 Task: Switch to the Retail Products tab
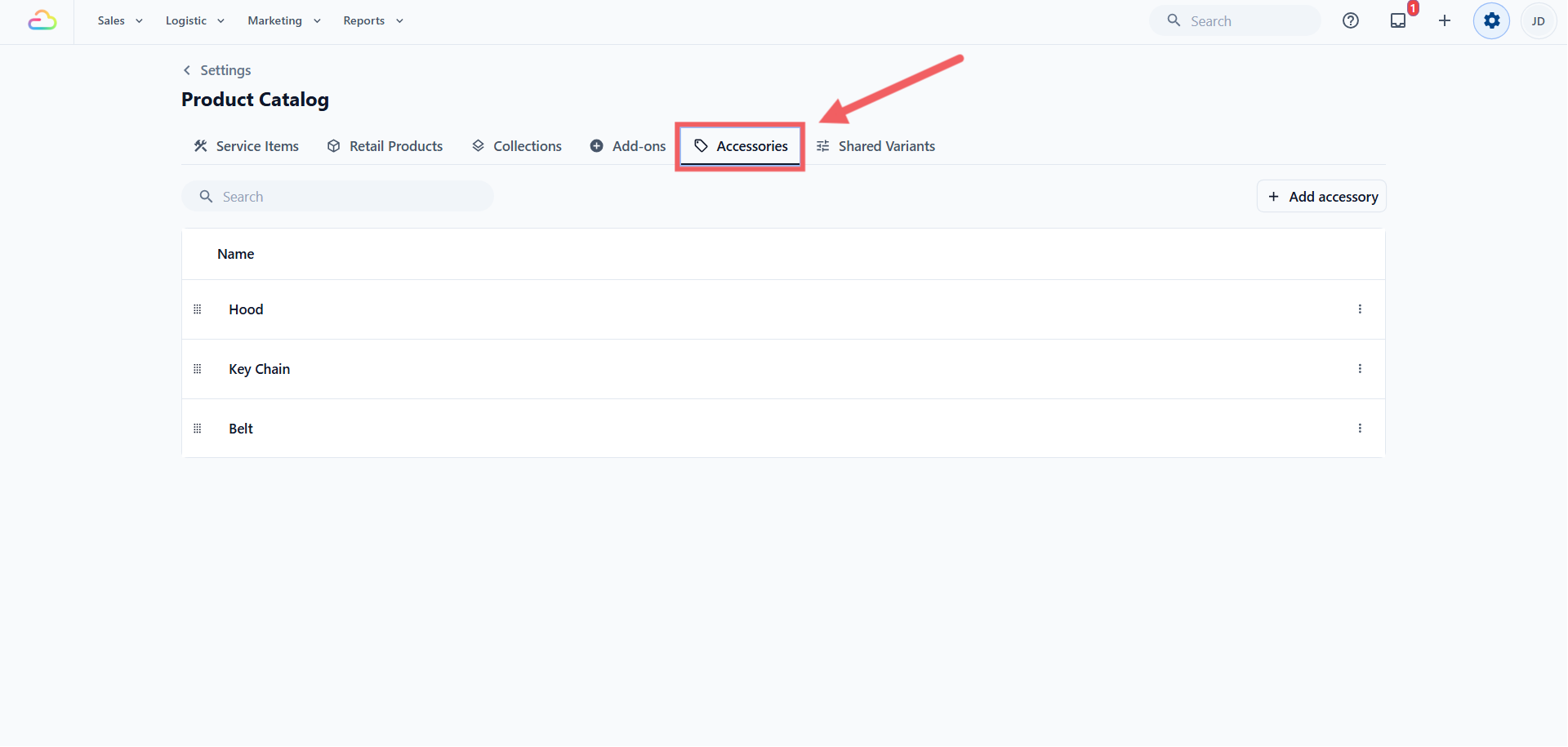385,146
